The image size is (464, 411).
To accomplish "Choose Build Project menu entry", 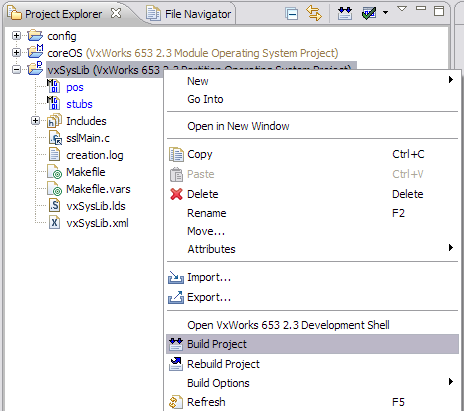I will (312, 344).
